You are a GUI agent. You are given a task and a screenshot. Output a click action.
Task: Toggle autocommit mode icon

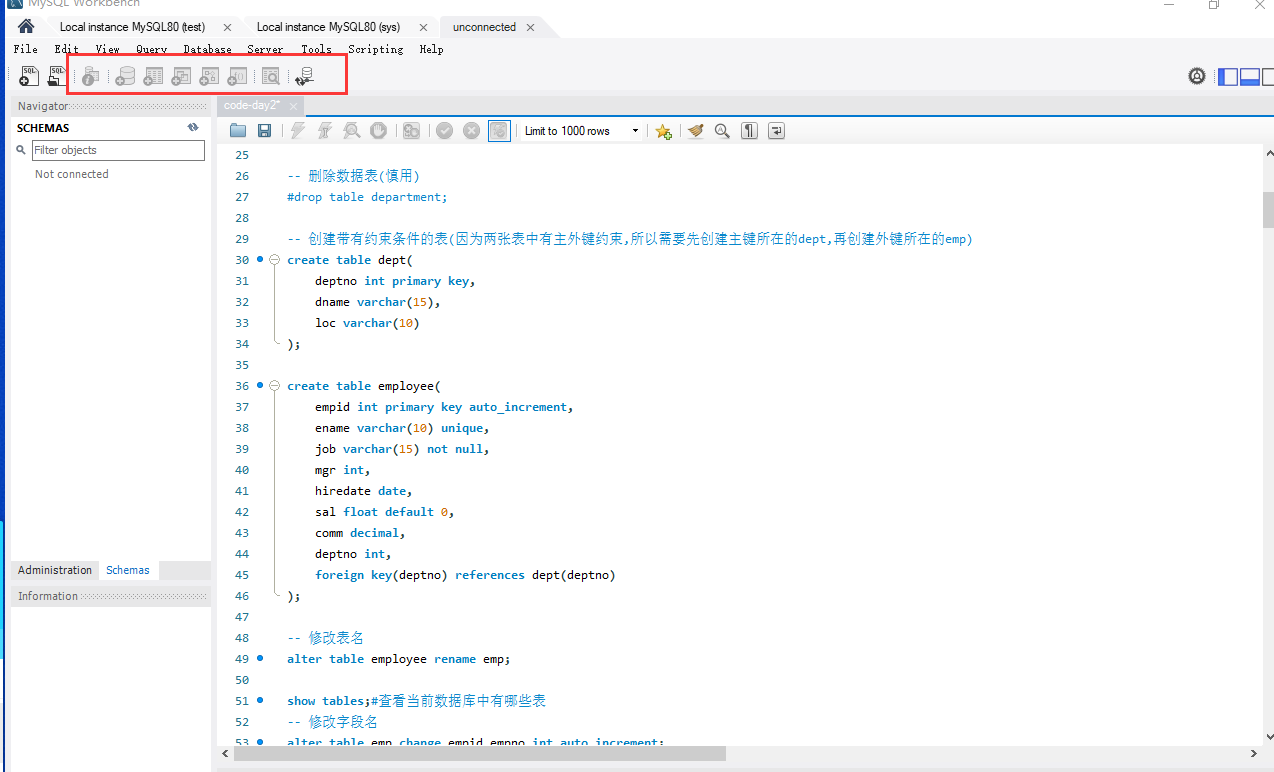(x=499, y=131)
